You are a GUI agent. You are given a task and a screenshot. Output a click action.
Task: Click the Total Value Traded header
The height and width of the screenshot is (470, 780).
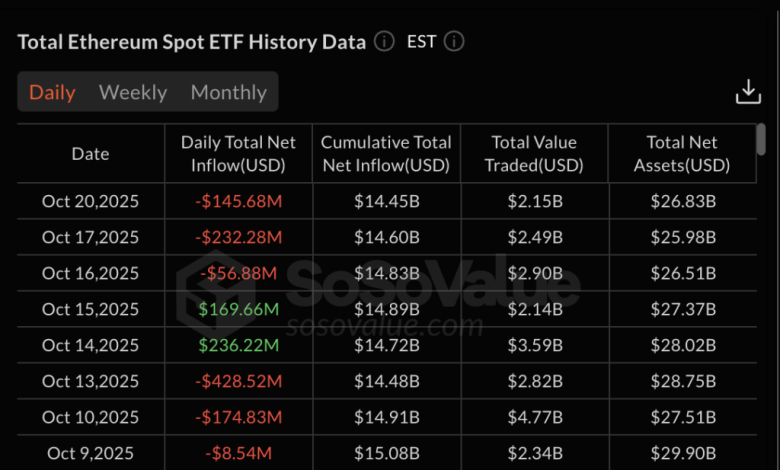point(534,154)
